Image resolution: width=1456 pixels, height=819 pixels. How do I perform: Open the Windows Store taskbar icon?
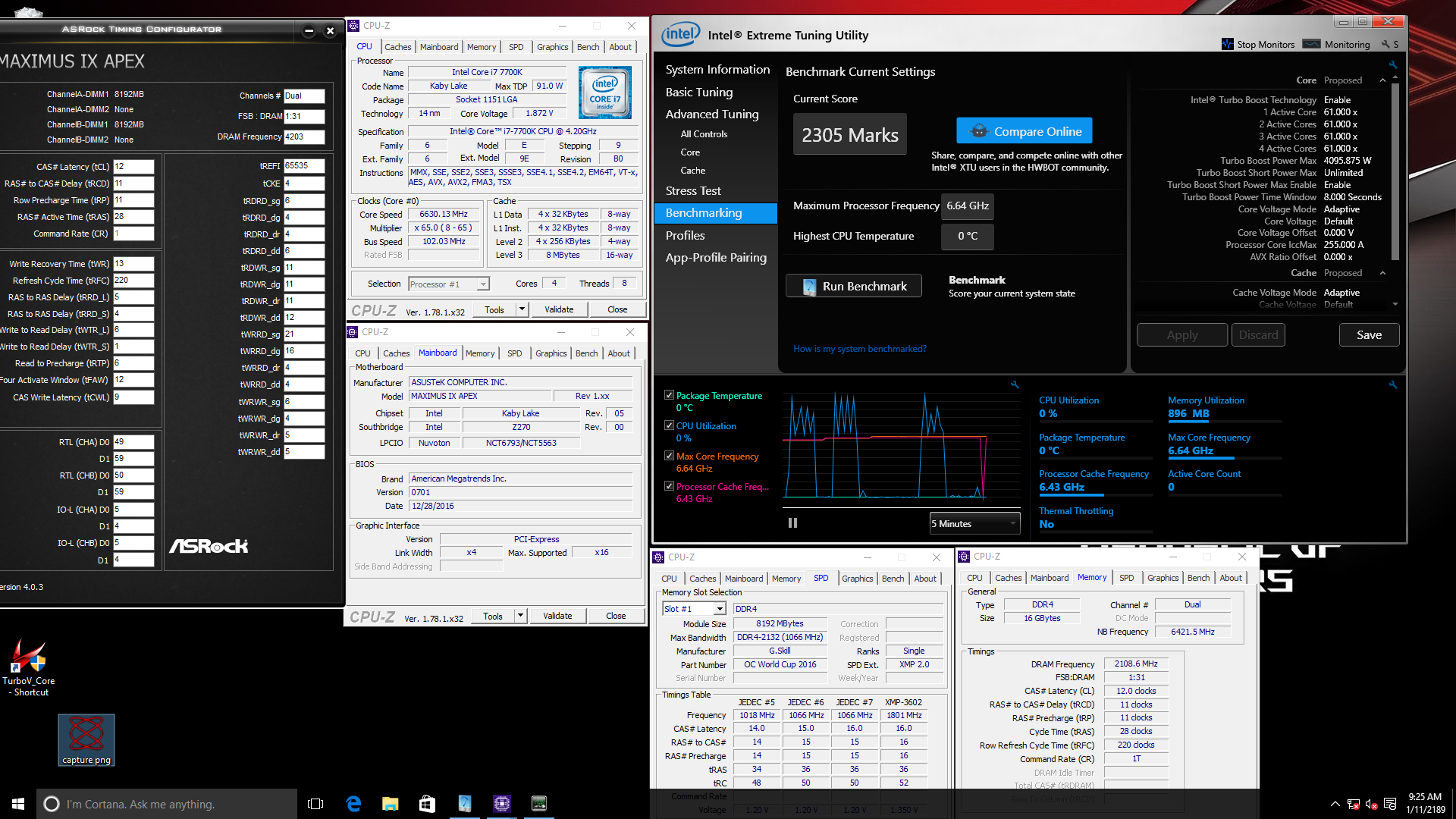pyautogui.click(x=428, y=804)
